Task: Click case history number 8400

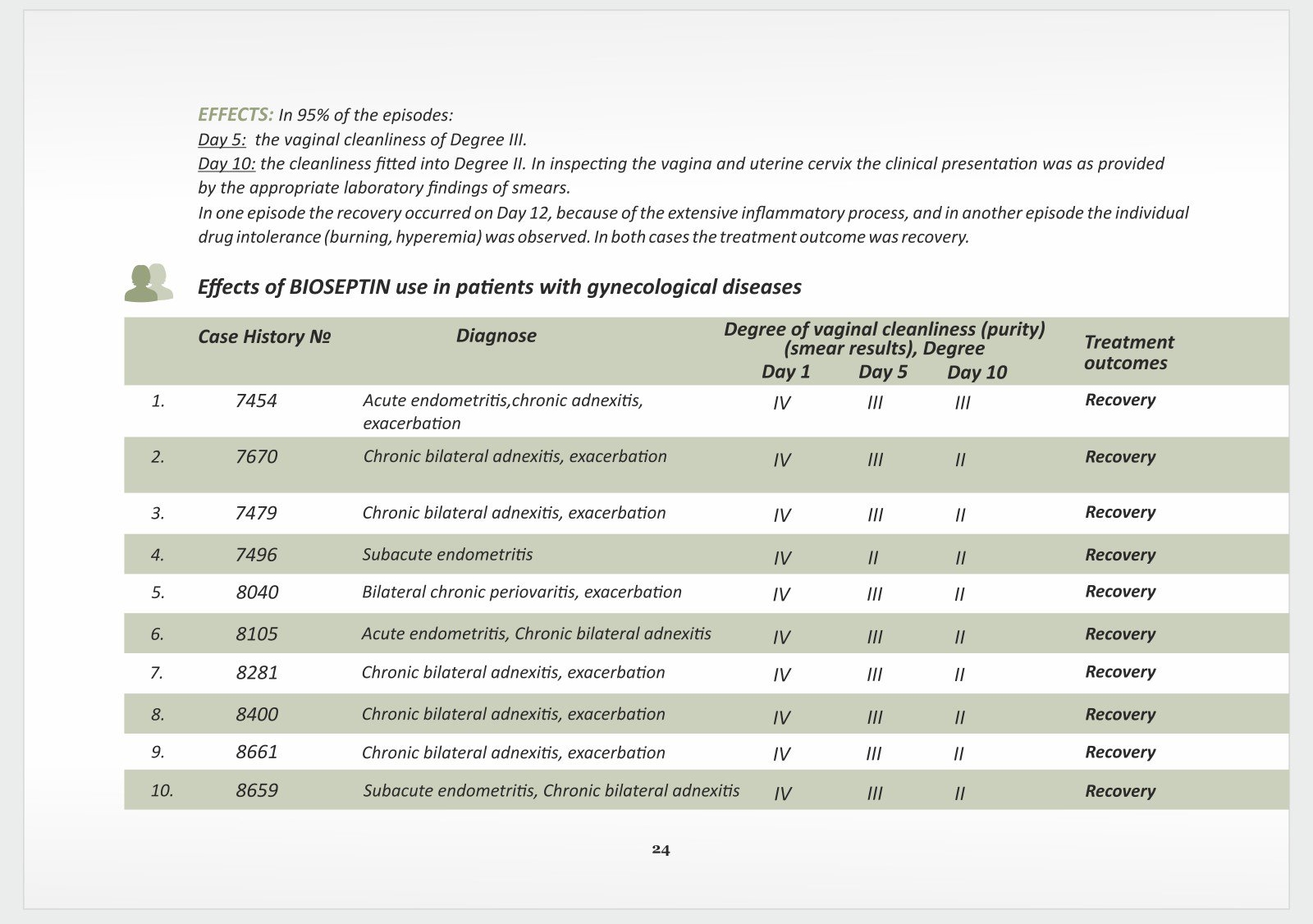Action: pyautogui.click(x=257, y=715)
